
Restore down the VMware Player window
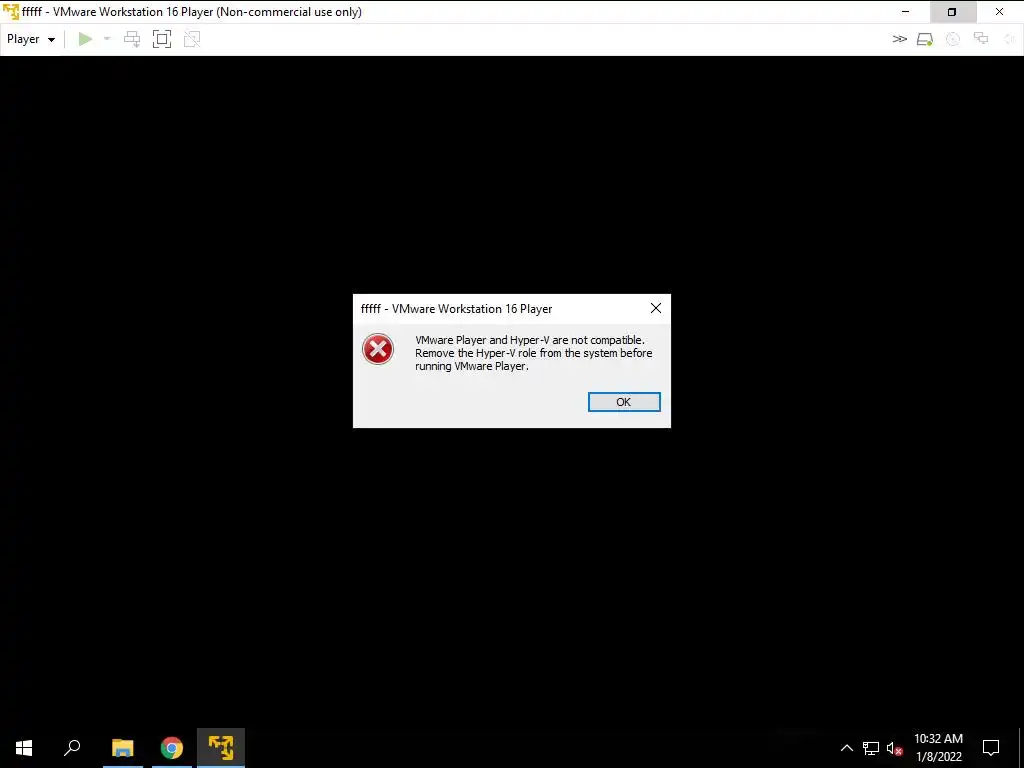952,12
